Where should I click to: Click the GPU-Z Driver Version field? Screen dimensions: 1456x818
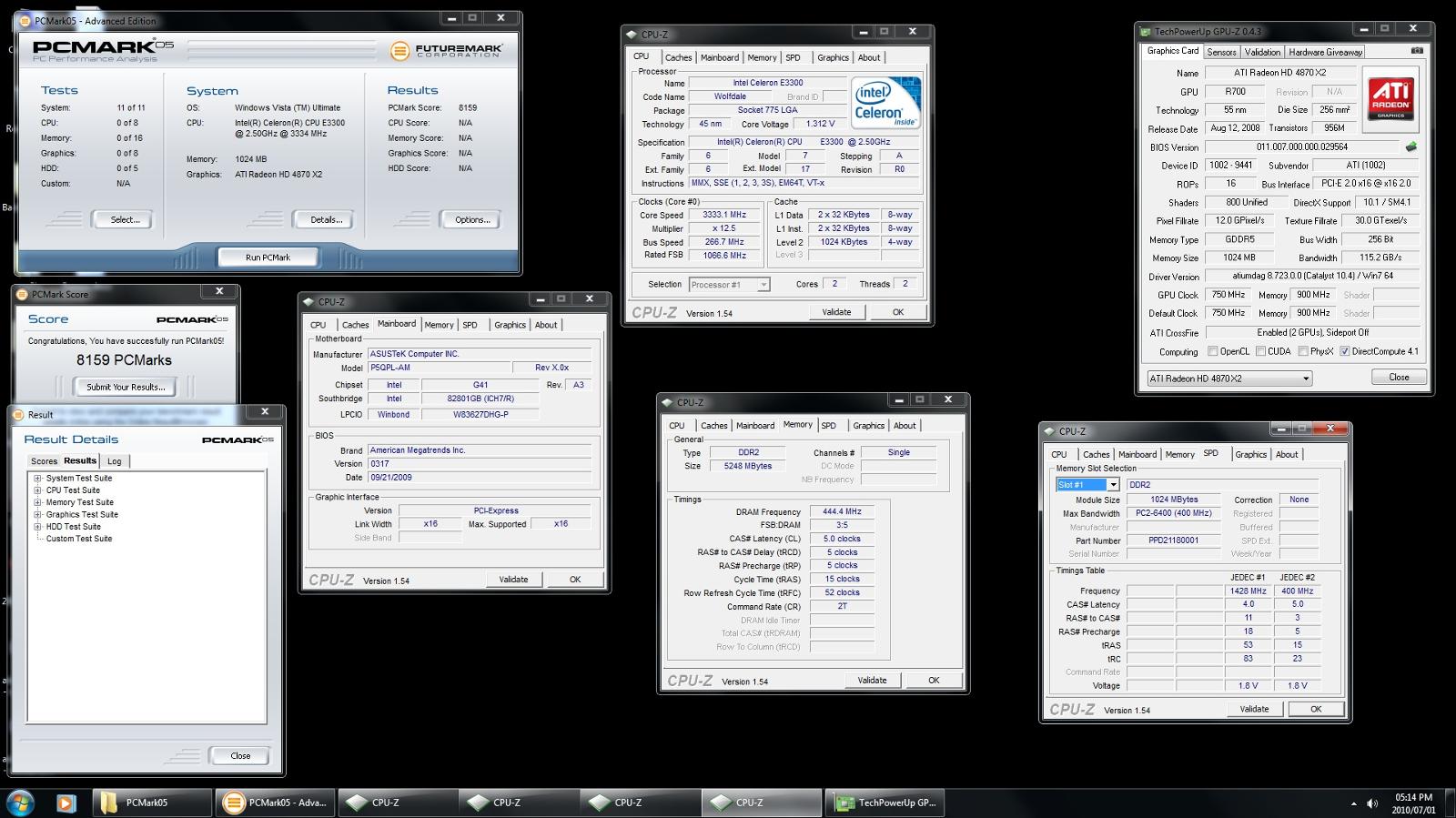coord(1312,276)
